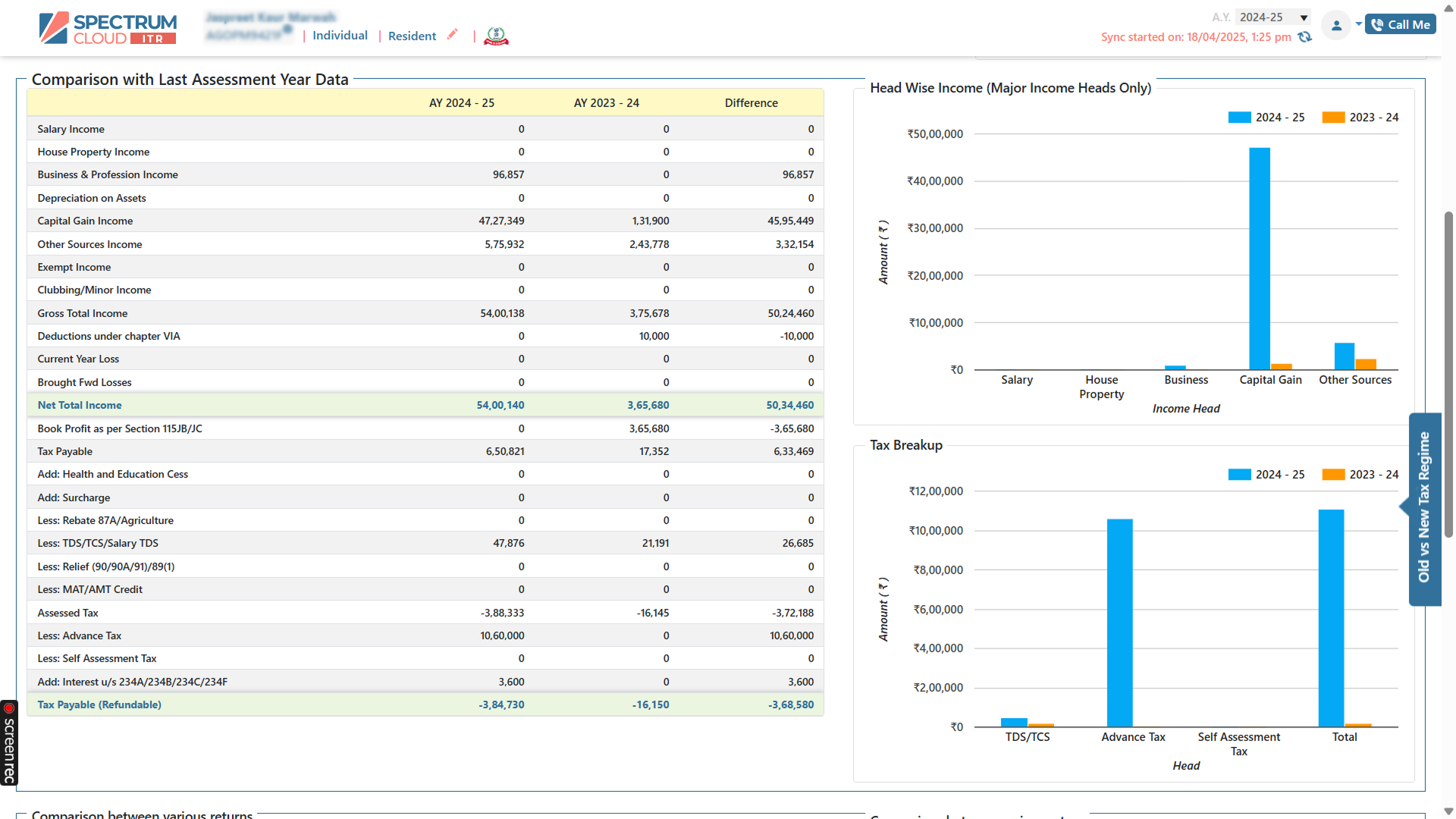Click the Advance Tax bar in Tax Breakup
This screenshot has width=1456, height=819.
click(1119, 622)
